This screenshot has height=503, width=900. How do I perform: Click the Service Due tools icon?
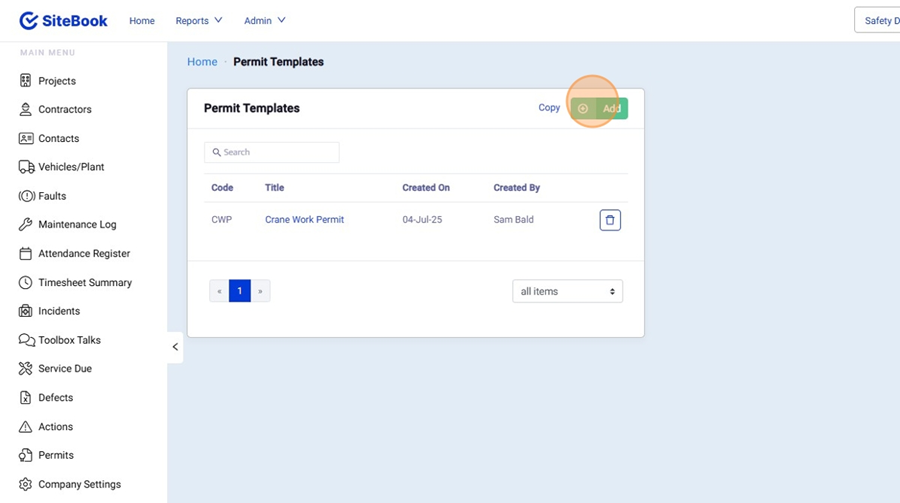(26, 369)
